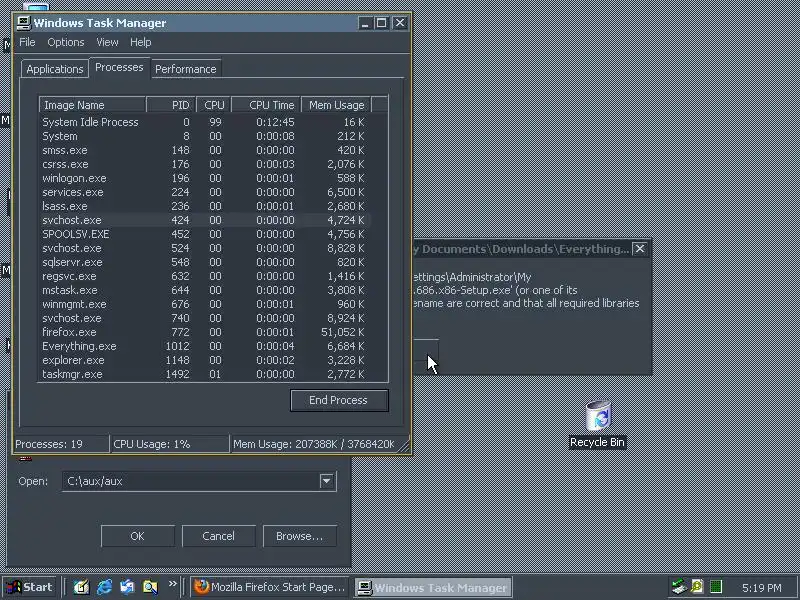Sort processes by CPU column header
This screenshot has width=800, height=600.
214,105
